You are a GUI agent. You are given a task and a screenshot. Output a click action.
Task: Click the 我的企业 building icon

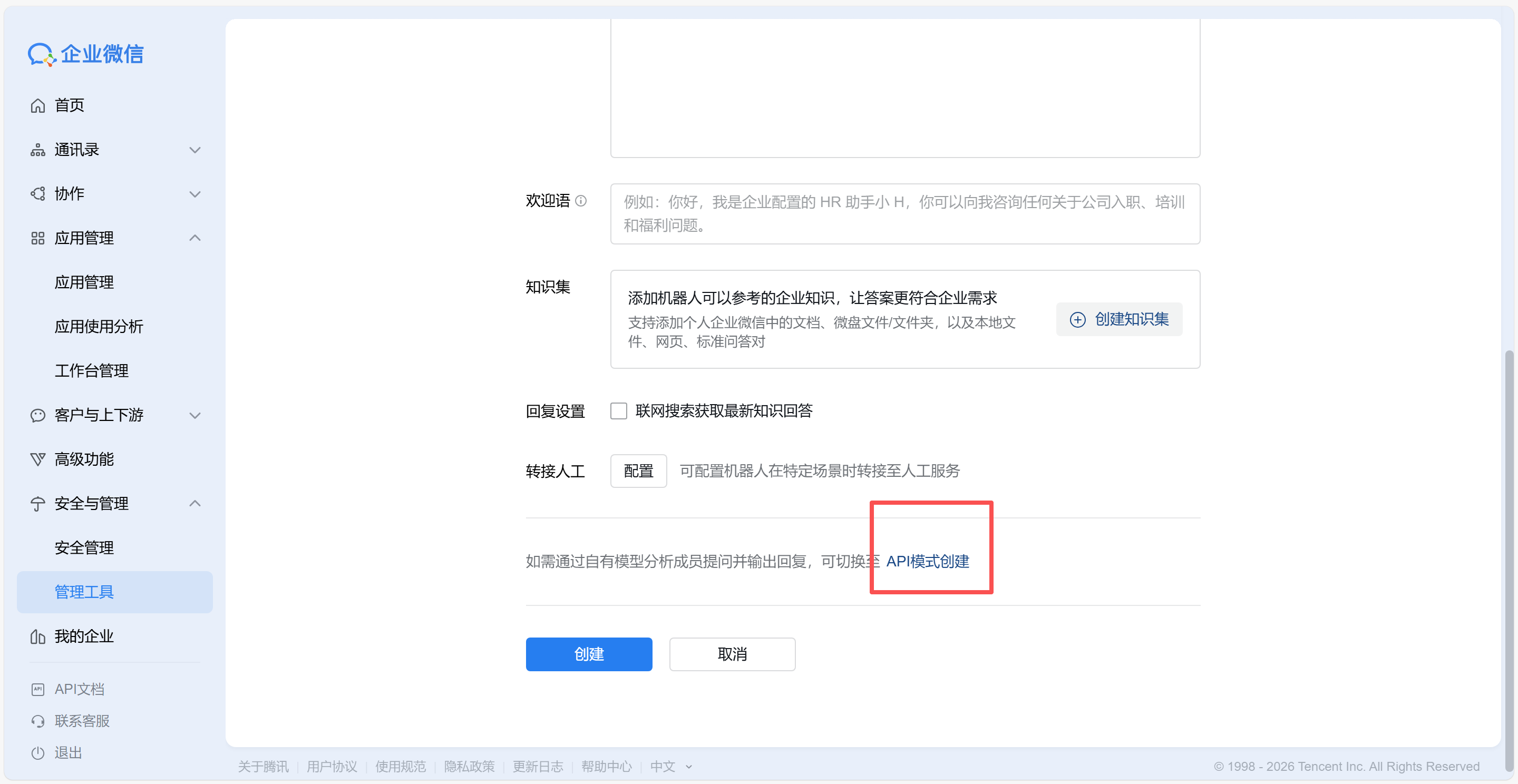(x=38, y=637)
